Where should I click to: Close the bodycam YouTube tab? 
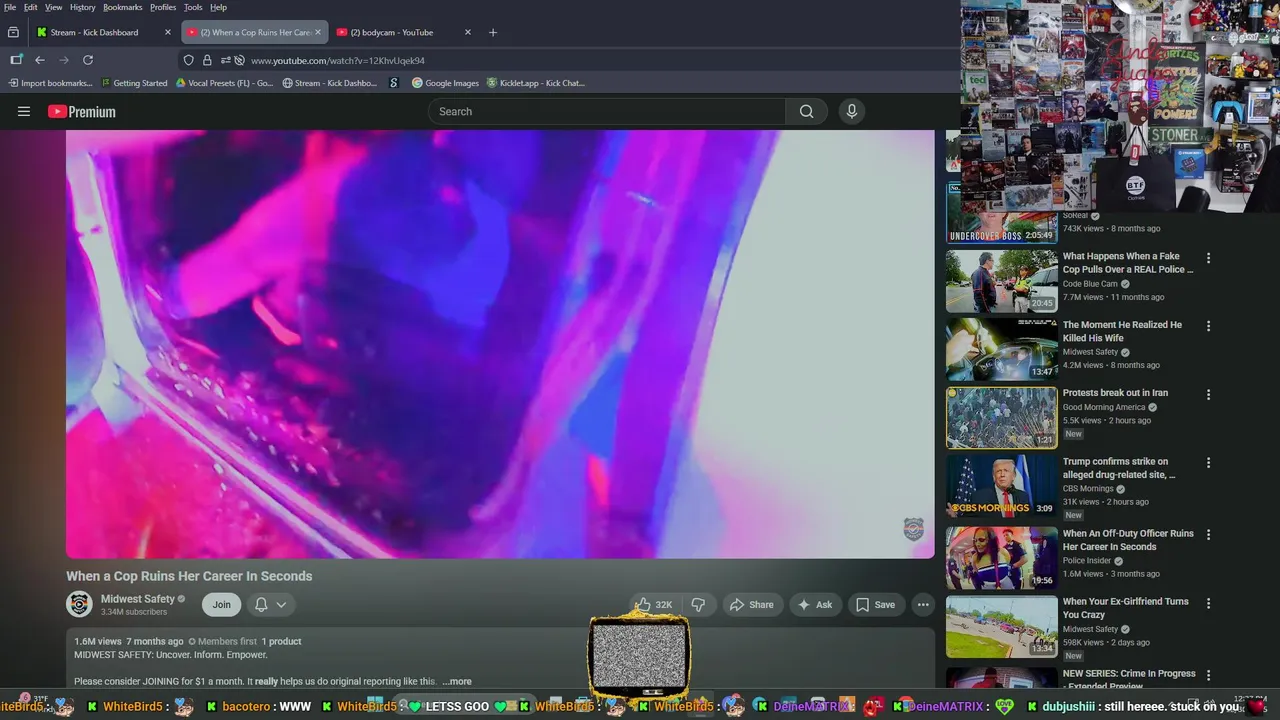467,32
